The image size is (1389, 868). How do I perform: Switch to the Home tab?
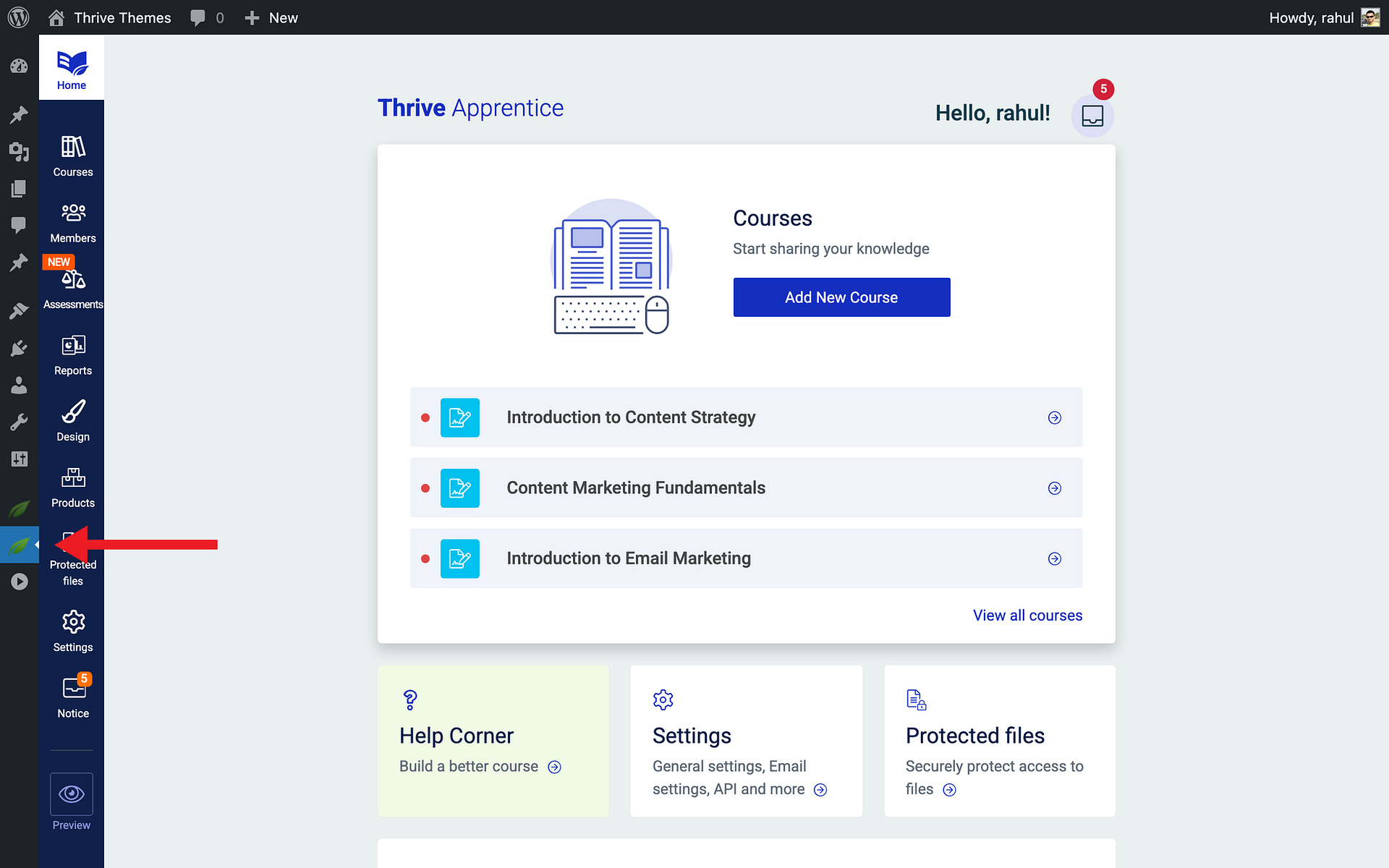click(71, 67)
